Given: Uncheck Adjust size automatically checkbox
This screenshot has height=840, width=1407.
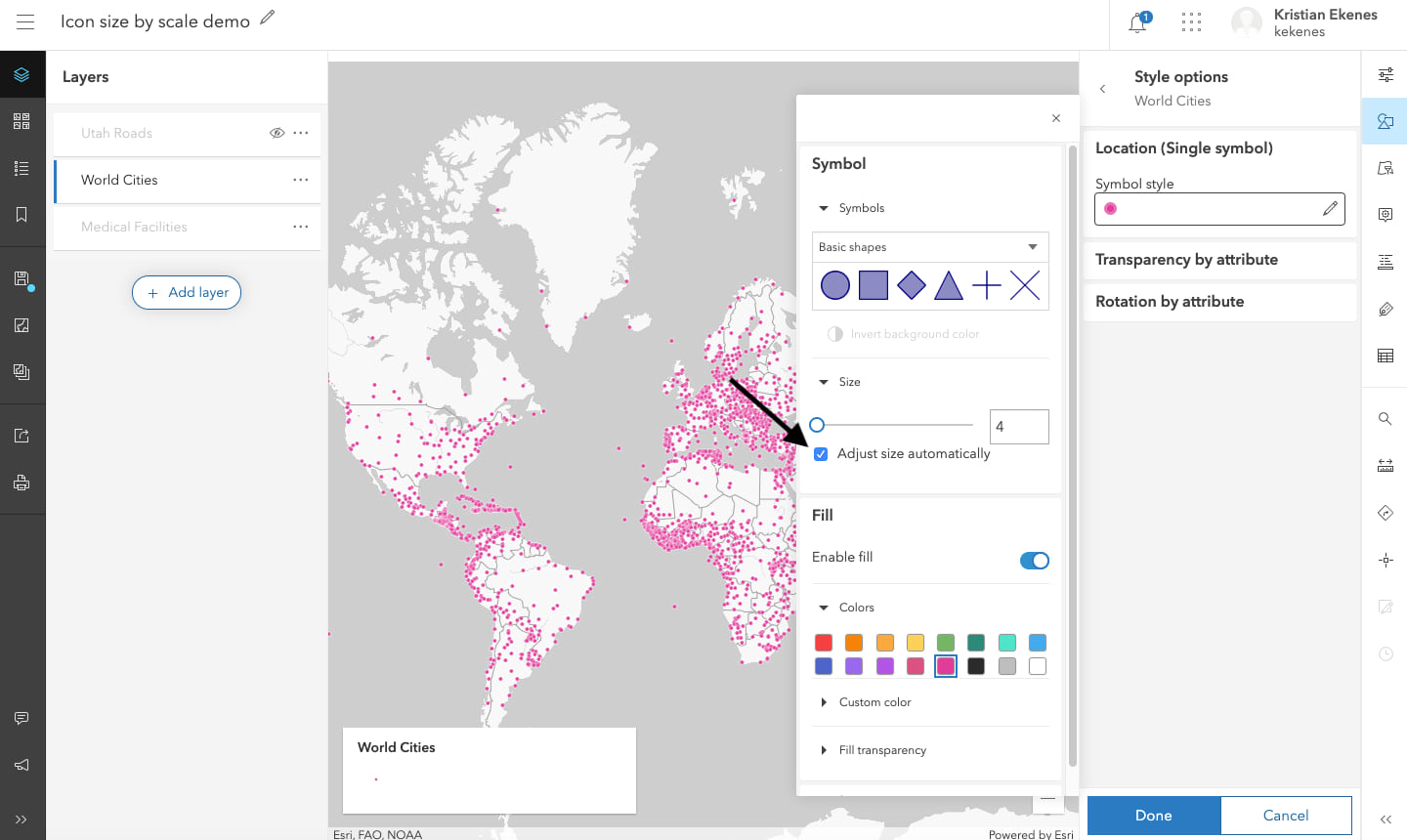Looking at the screenshot, I should [x=821, y=454].
